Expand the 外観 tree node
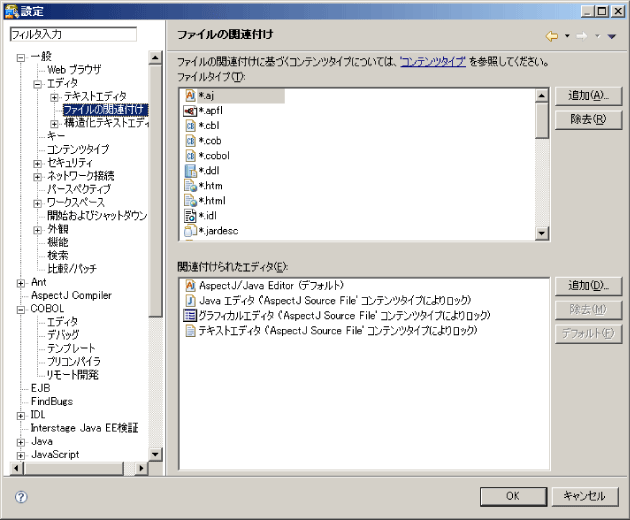This screenshot has height=520, width=630. (37, 230)
